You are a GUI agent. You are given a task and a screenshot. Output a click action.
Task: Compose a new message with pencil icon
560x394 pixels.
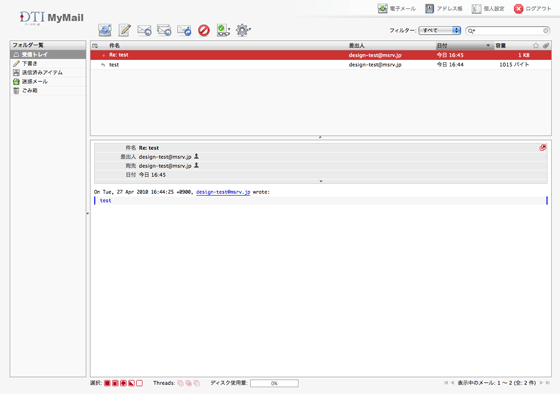(x=124, y=30)
